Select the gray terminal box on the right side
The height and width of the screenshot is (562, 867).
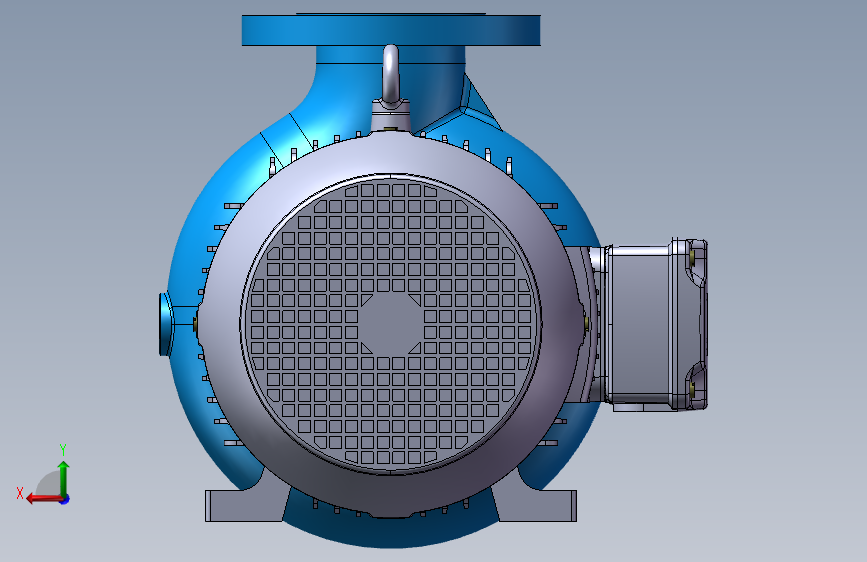point(655,325)
